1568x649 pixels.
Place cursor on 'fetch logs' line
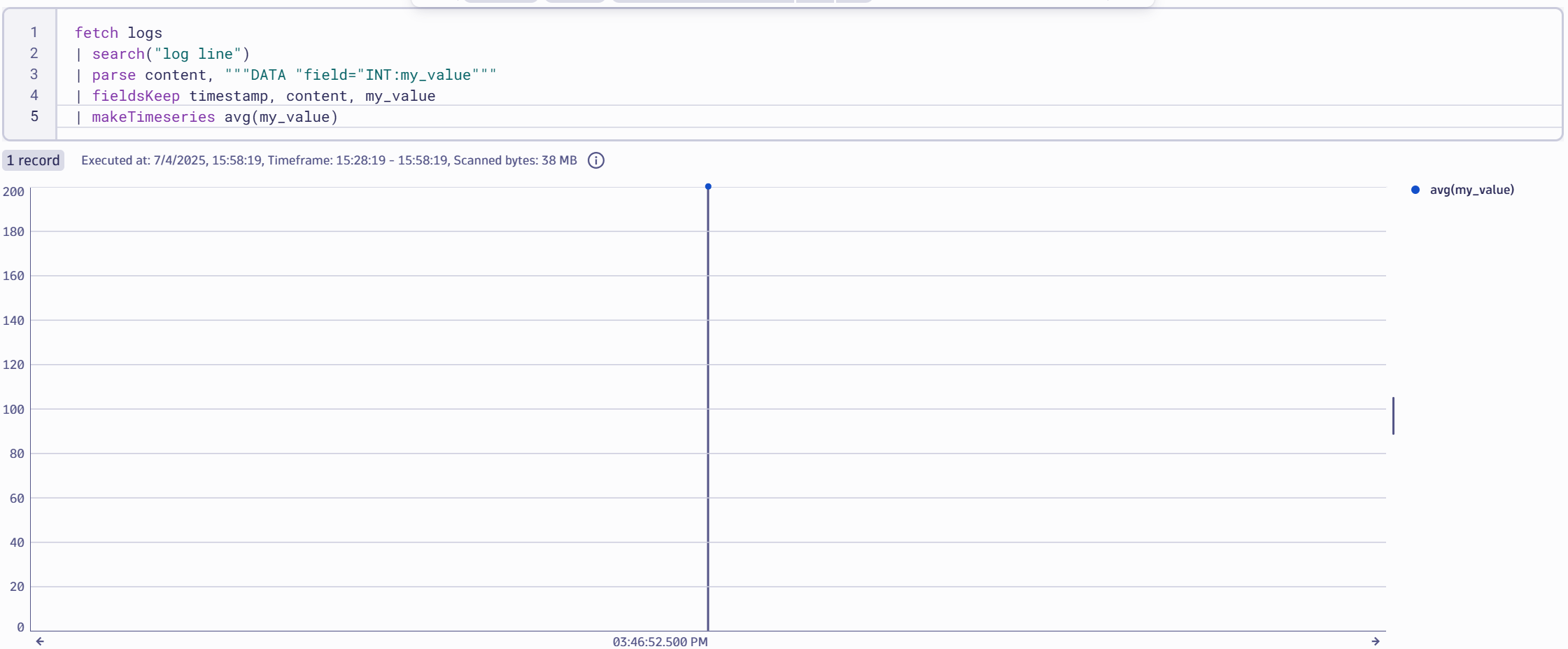click(118, 33)
